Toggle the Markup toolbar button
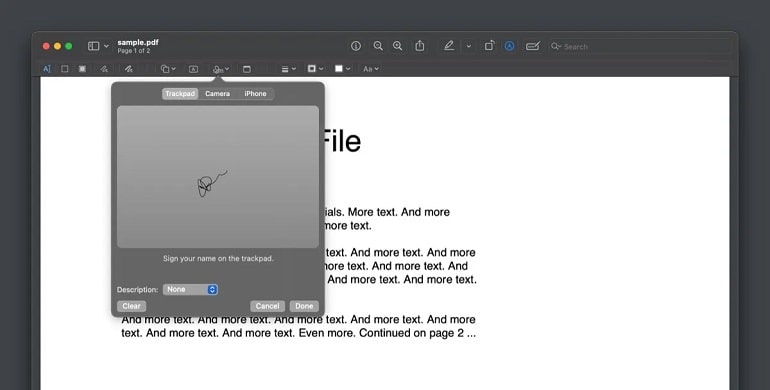 point(510,46)
